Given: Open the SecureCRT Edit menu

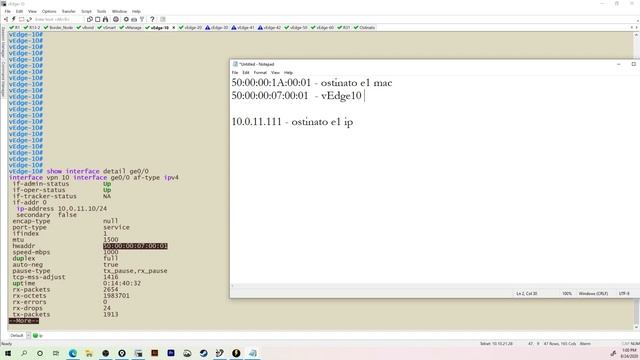Looking at the screenshot, I should (x=19, y=11).
